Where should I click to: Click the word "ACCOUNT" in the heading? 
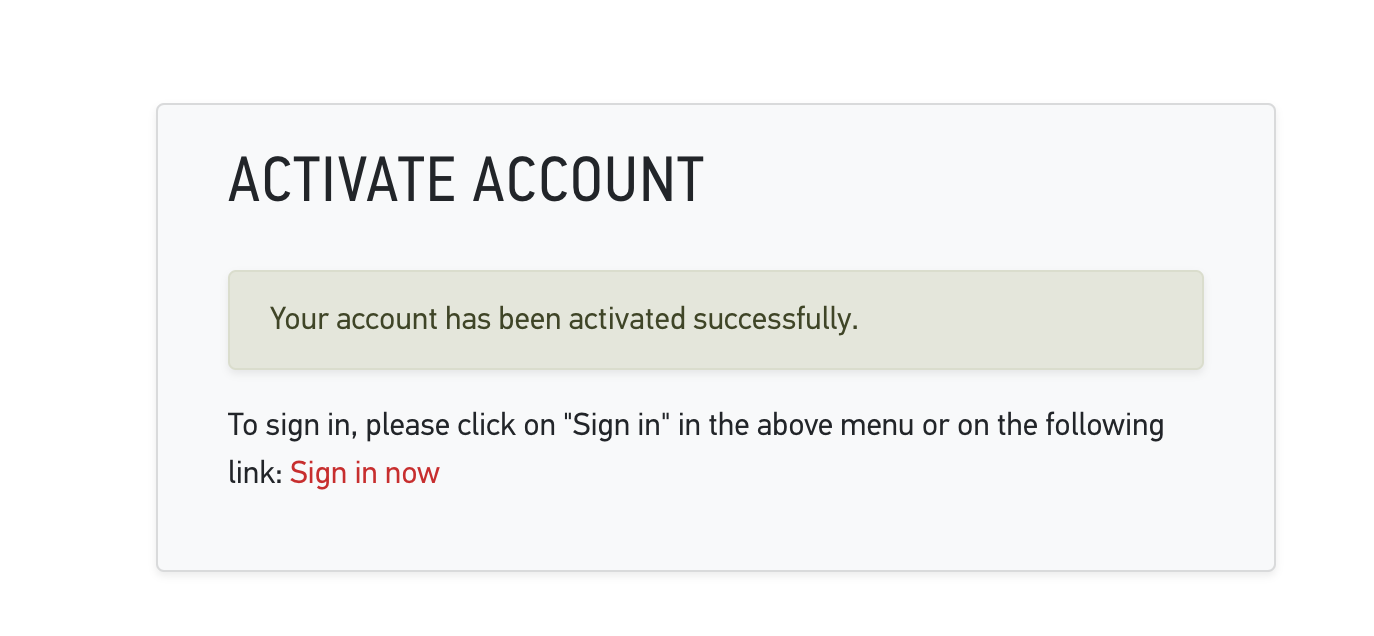(588, 181)
